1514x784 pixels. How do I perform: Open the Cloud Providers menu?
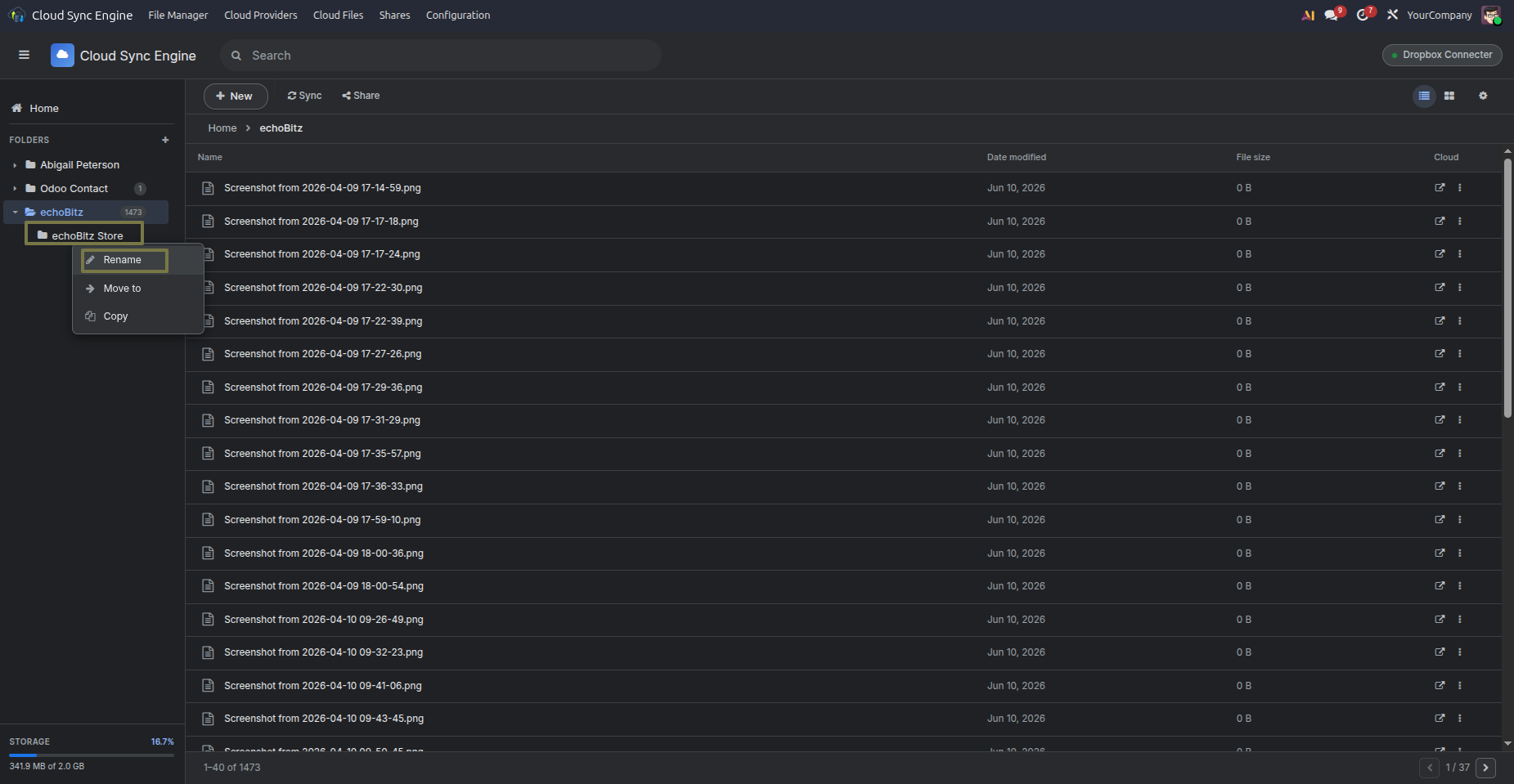(261, 15)
